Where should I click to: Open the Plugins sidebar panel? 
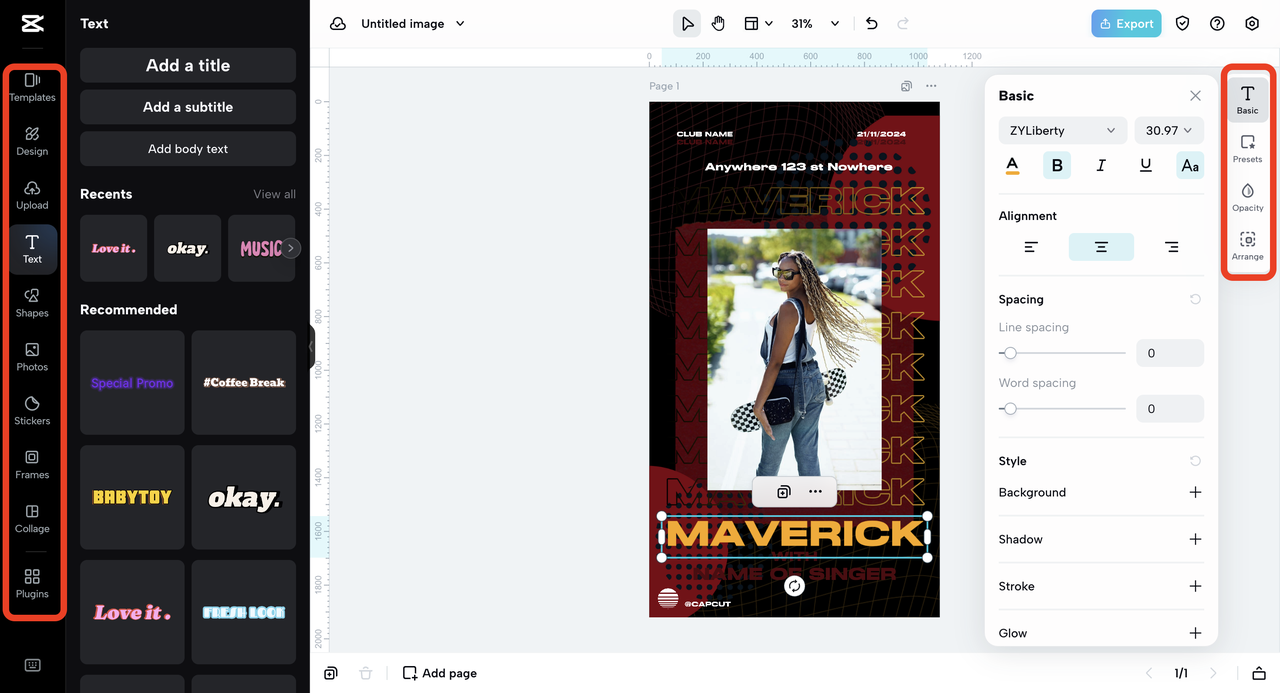32,584
